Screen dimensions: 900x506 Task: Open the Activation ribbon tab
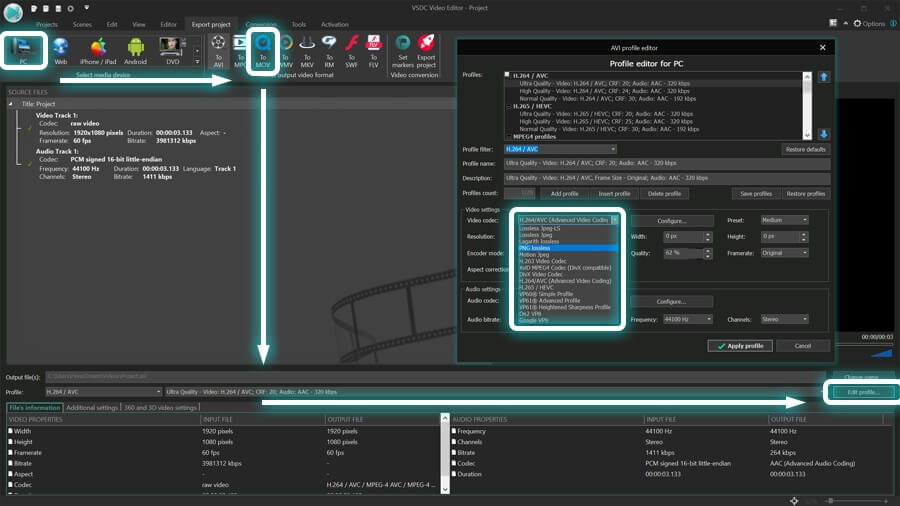(x=335, y=25)
